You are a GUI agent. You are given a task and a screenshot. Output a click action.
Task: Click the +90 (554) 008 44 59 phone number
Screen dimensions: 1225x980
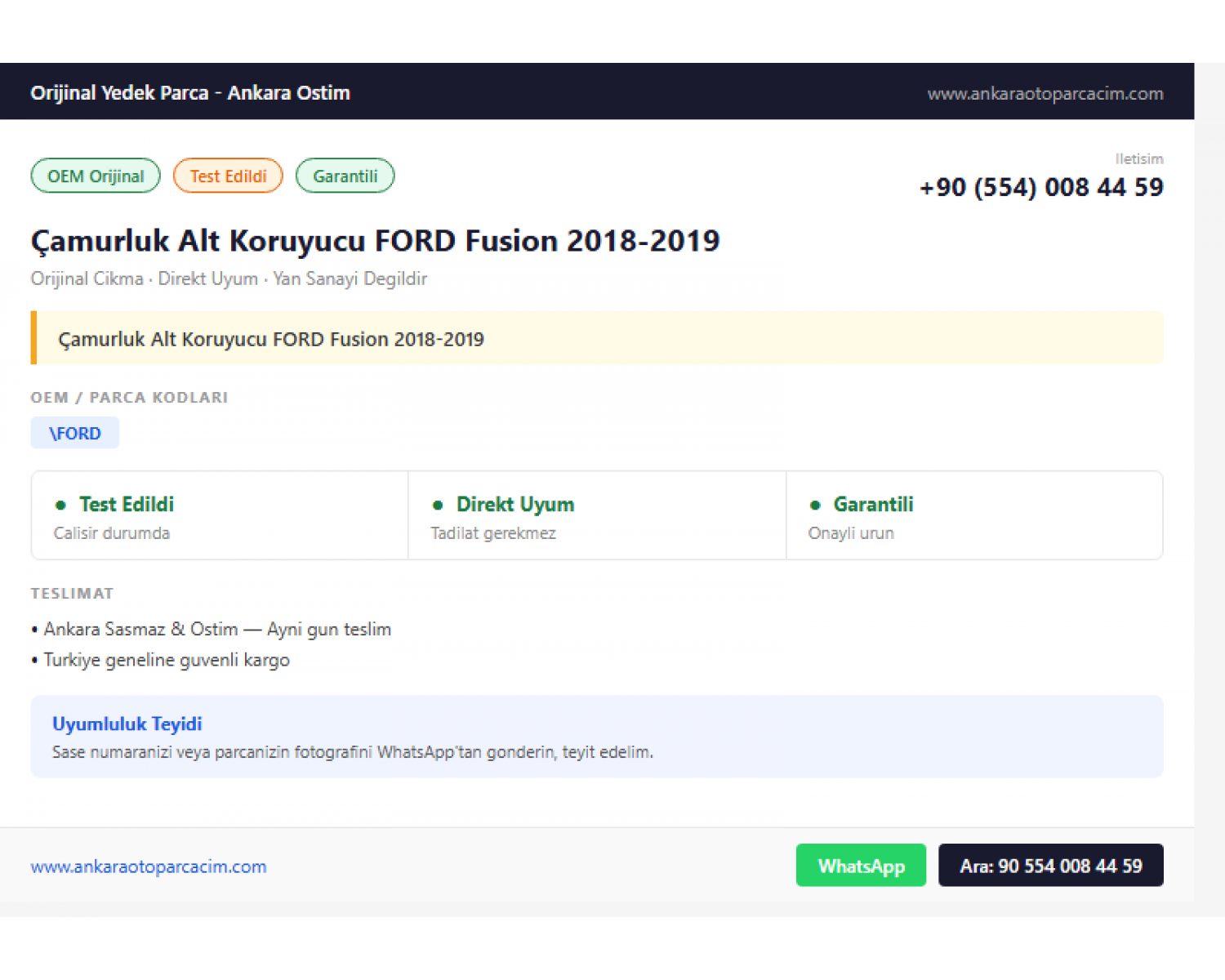click(1041, 187)
